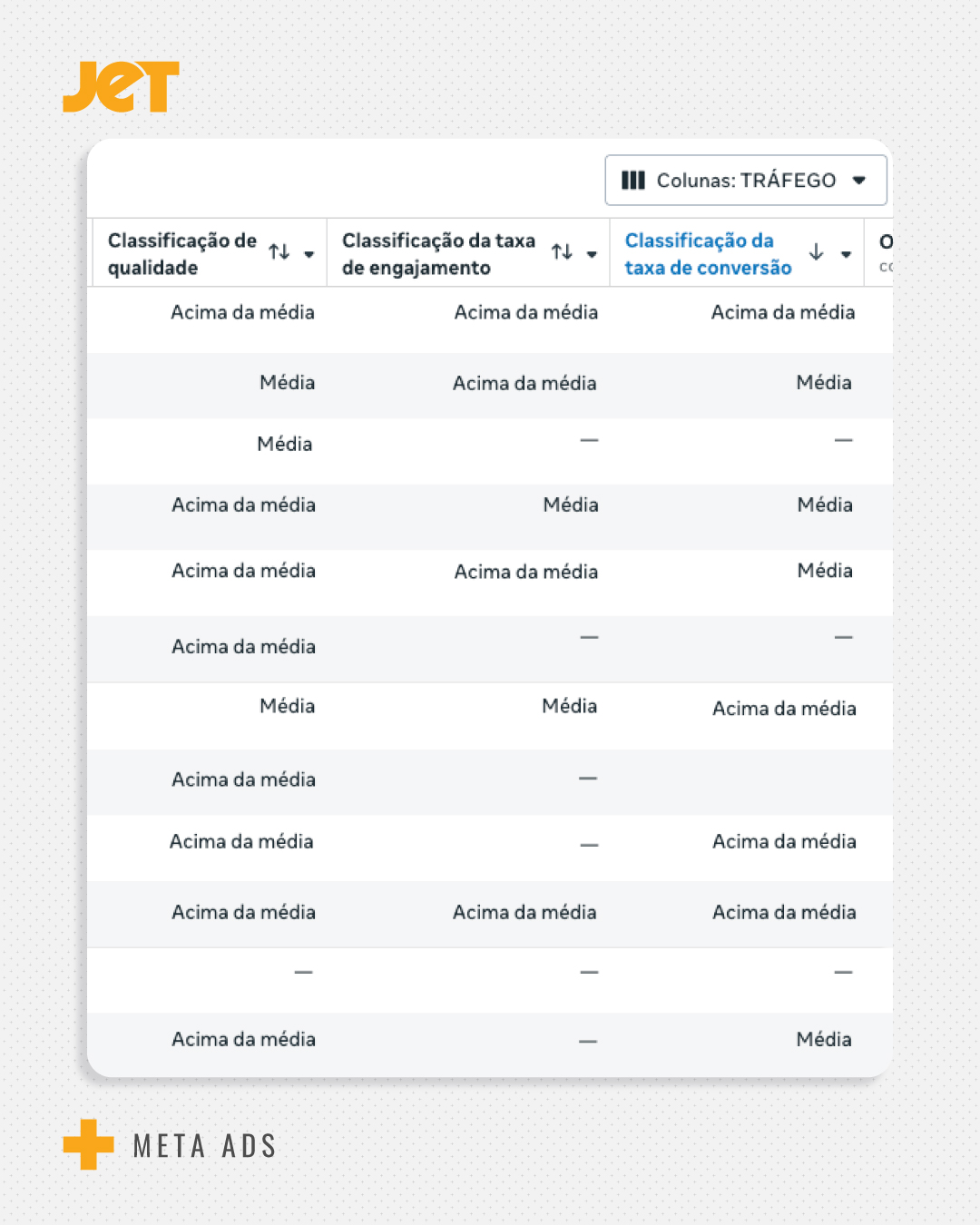Click the Colunas: TRÁFEGO label

point(746,181)
